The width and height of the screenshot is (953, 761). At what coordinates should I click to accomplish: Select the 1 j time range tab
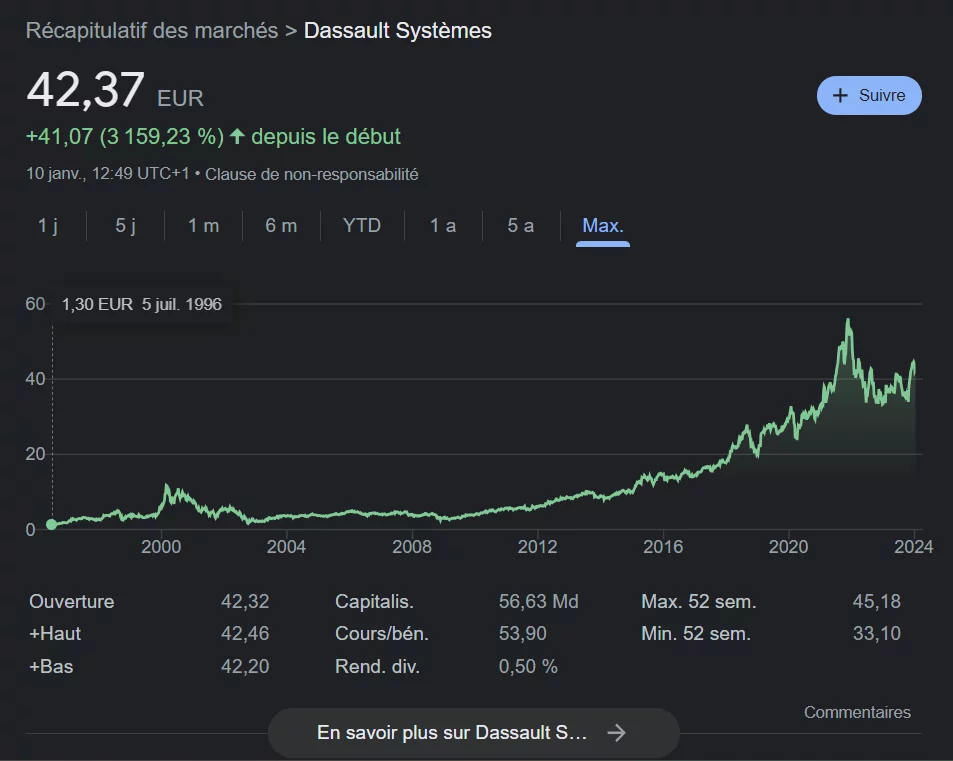click(x=48, y=226)
